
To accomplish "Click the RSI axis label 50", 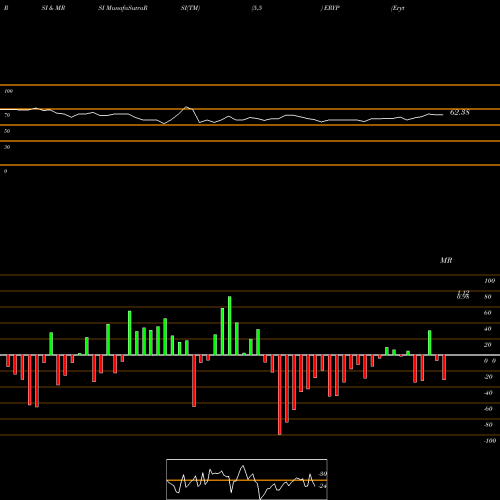I will point(7,131).
